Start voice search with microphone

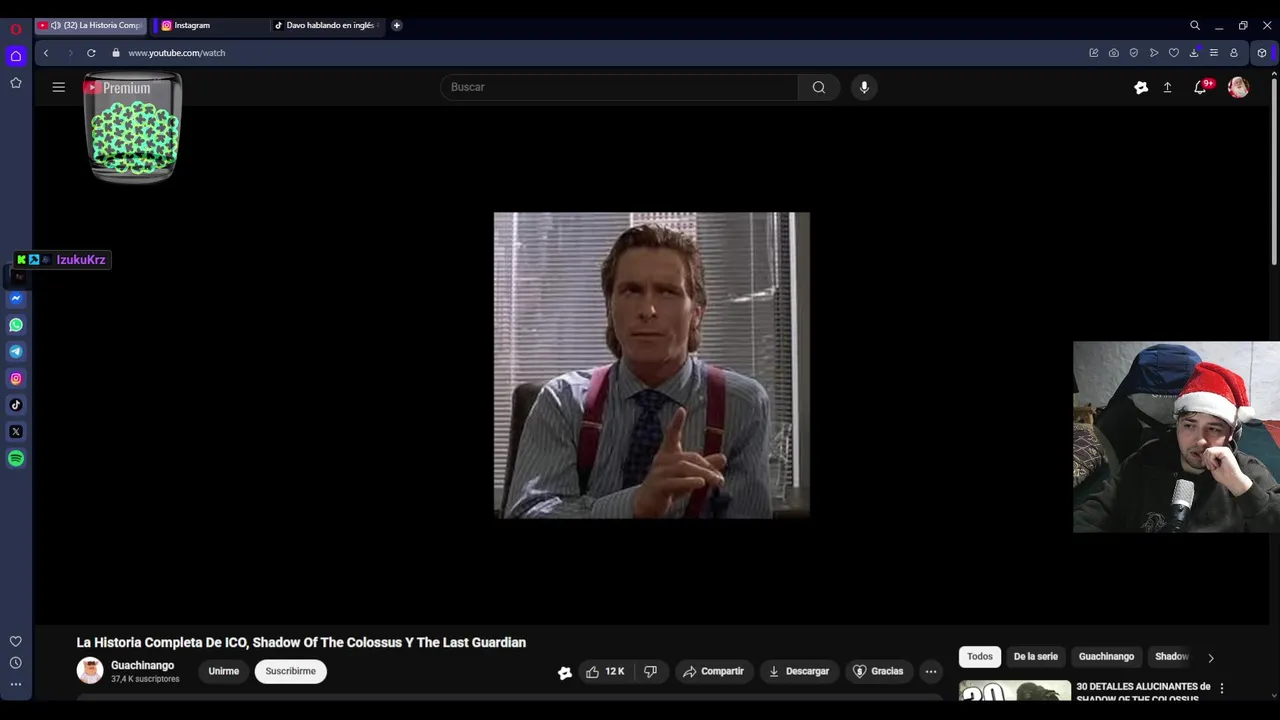864,87
